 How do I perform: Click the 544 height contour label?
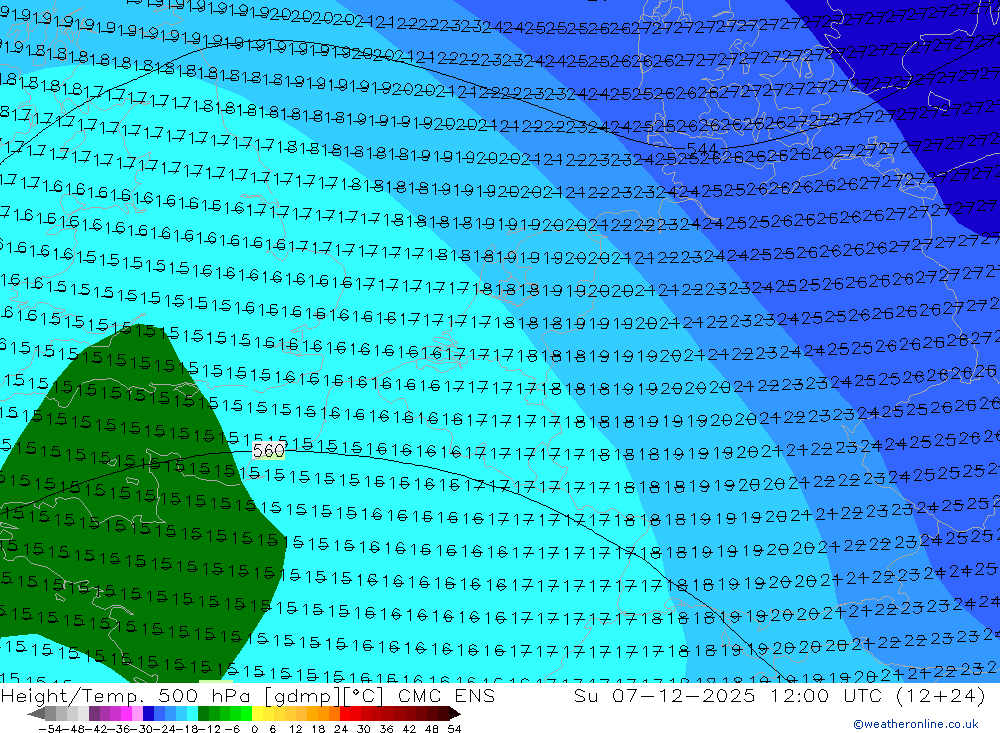click(x=702, y=149)
